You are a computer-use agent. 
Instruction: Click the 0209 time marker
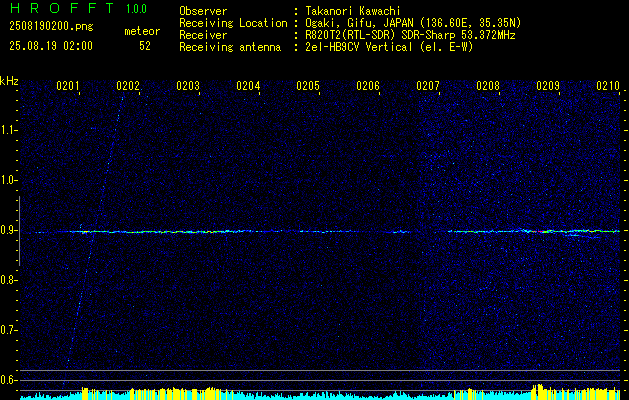coord(548,86)
